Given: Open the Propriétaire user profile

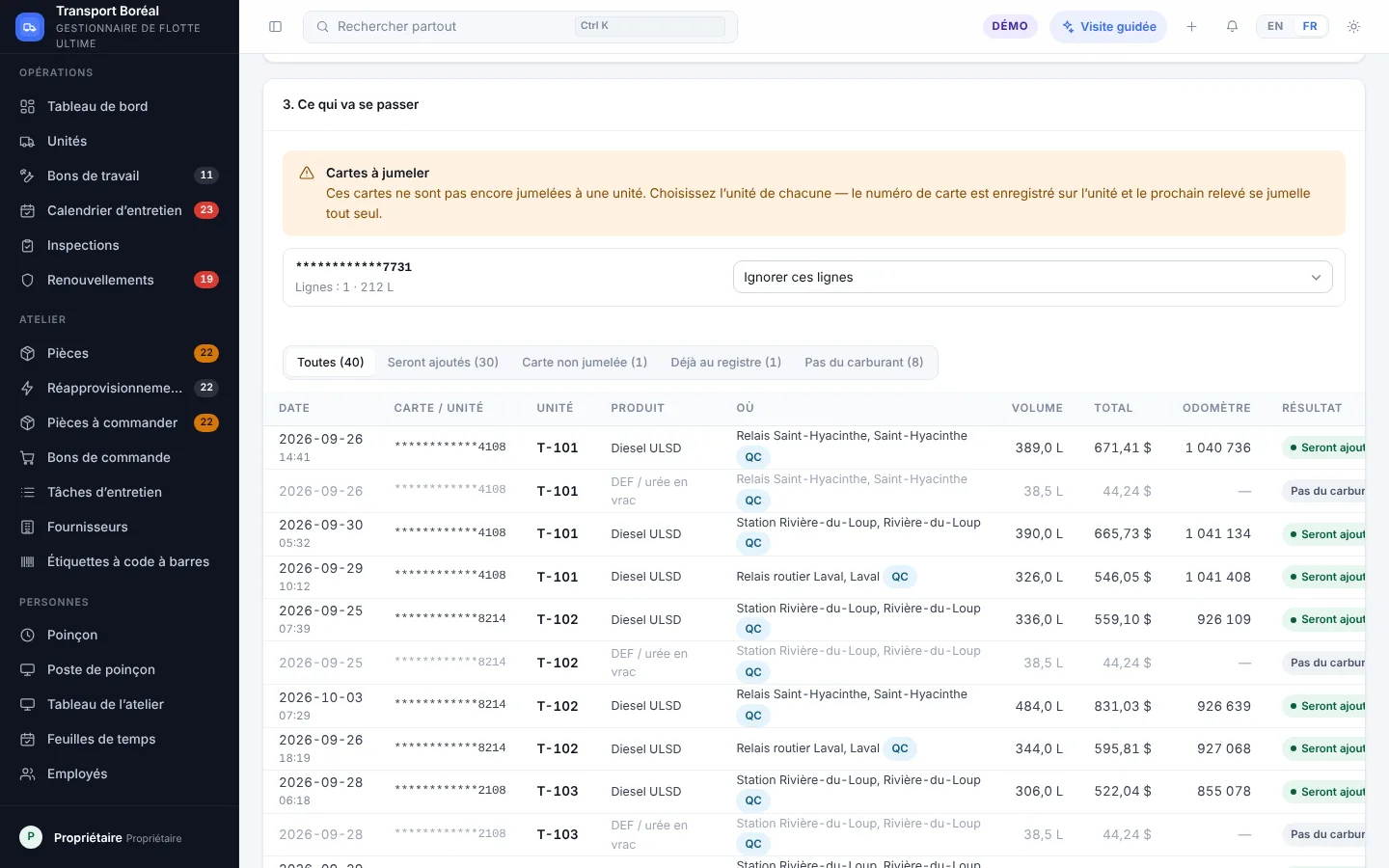Looking at the screenshot, I should click(120, 837).
